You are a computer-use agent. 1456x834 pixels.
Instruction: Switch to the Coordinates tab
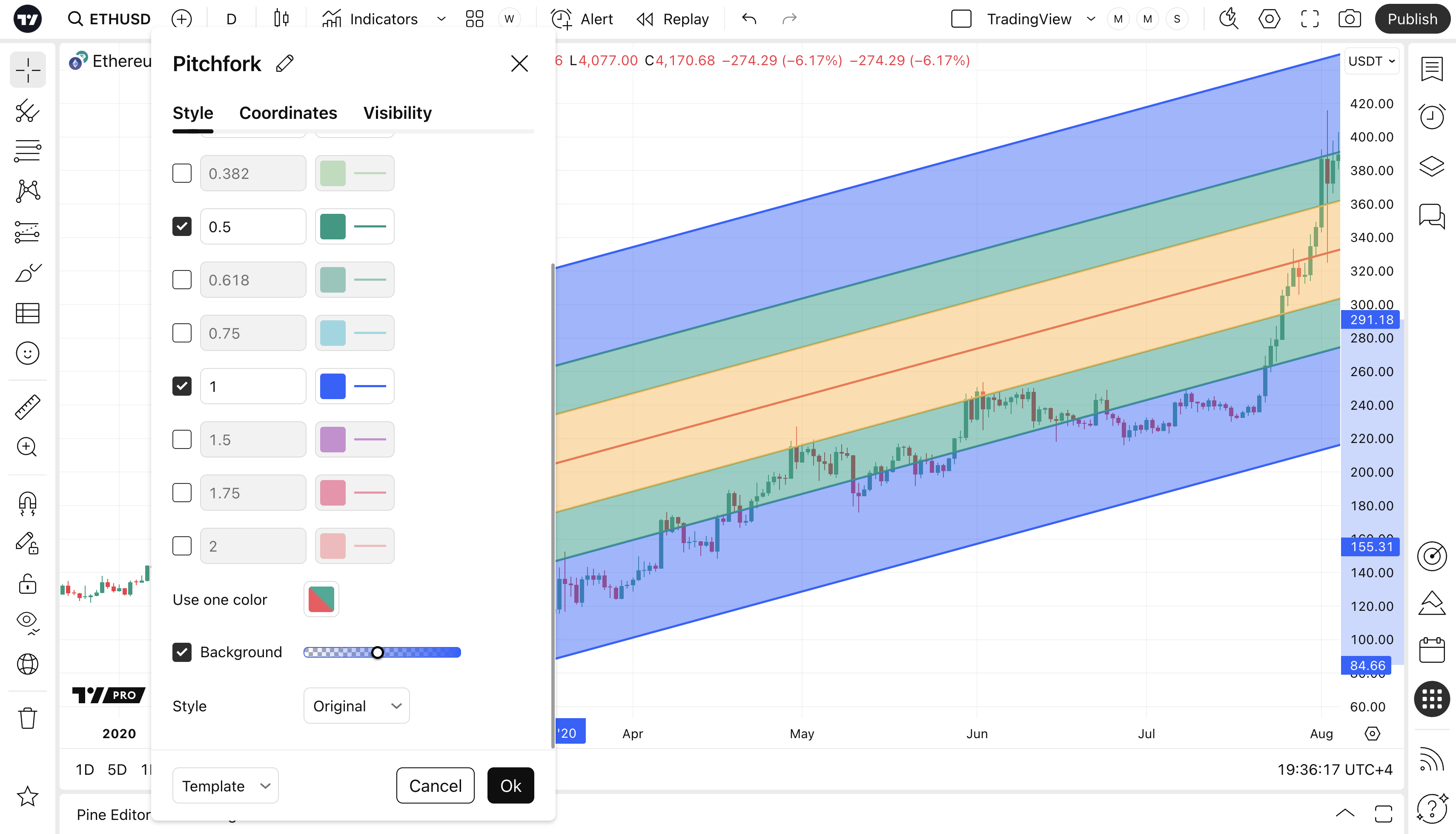pos(288,113)
